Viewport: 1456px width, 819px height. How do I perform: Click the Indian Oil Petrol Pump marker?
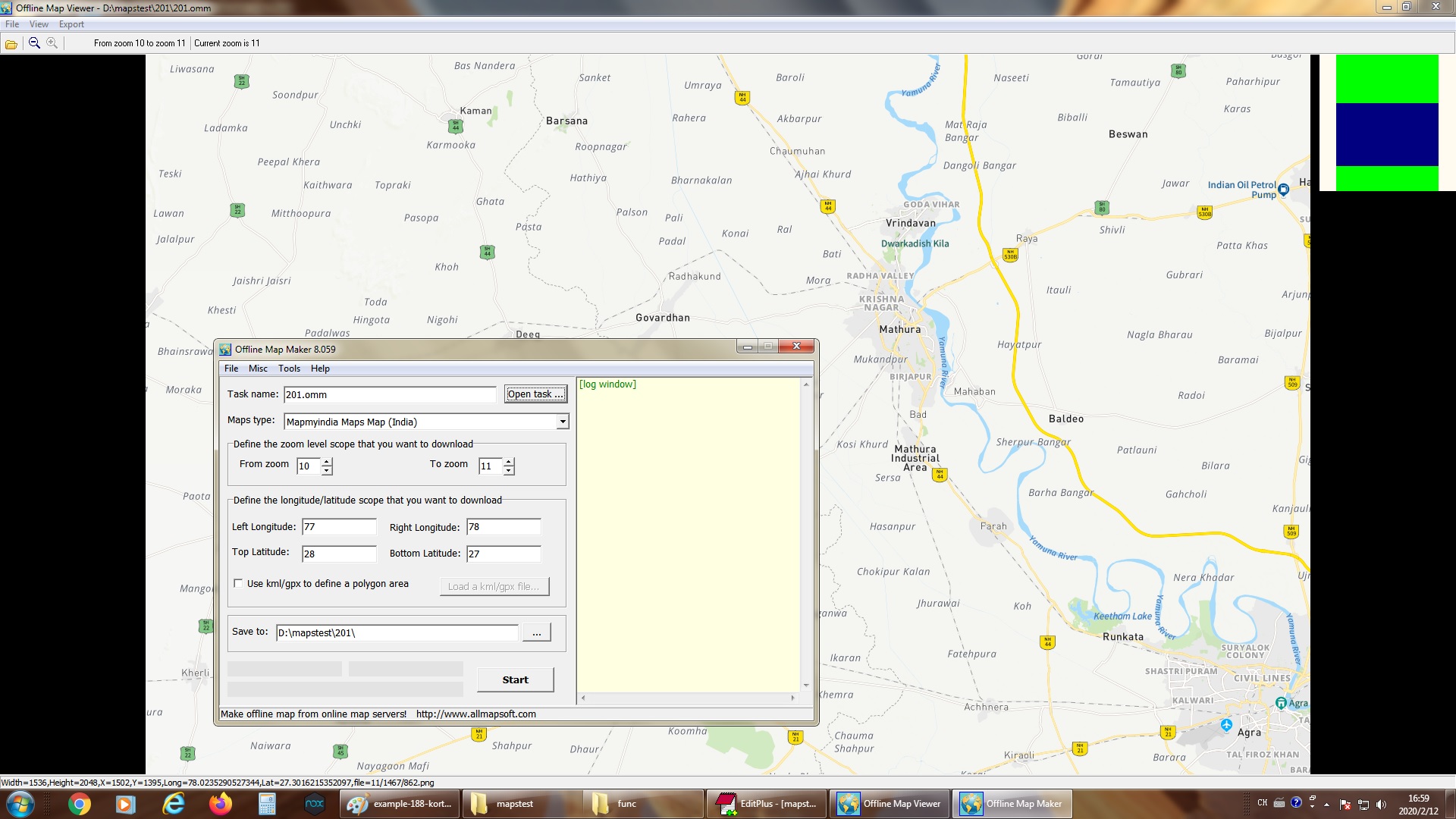click(x=1283, y=189)
